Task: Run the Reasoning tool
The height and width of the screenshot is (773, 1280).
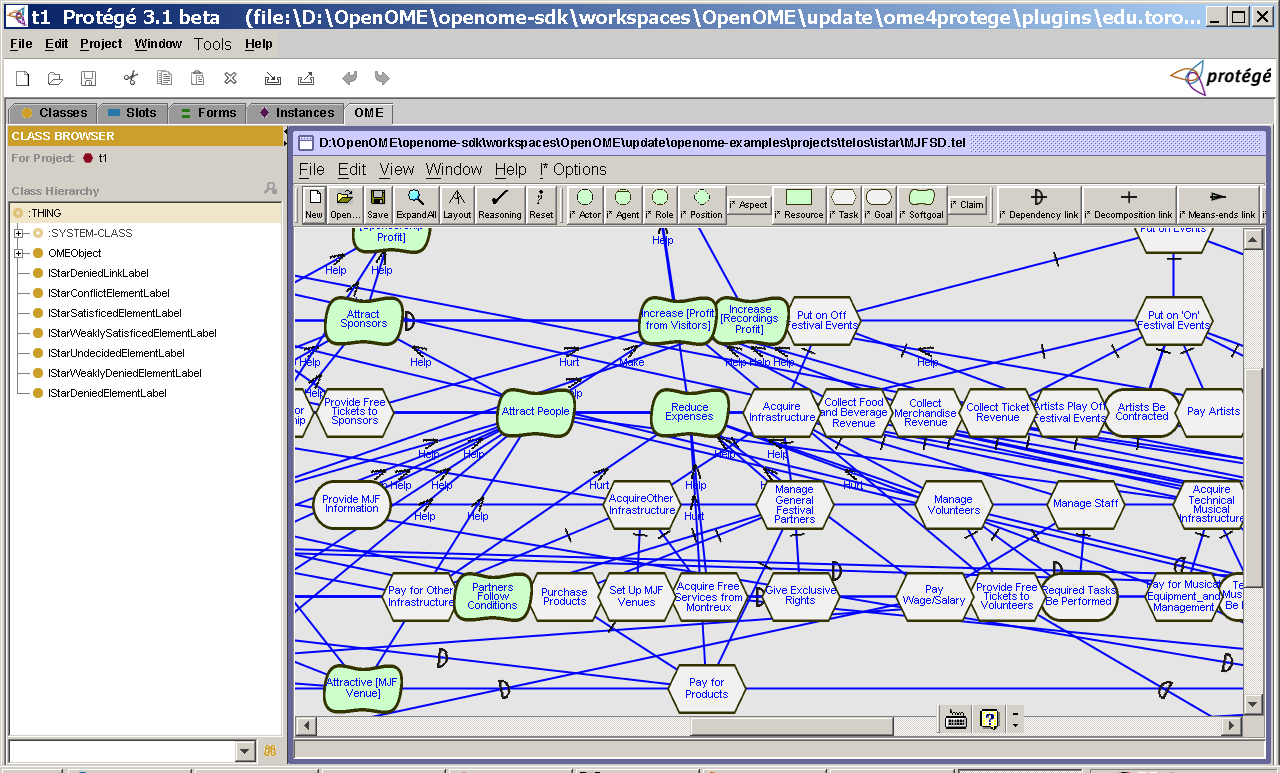Action: tap(499, 204)
